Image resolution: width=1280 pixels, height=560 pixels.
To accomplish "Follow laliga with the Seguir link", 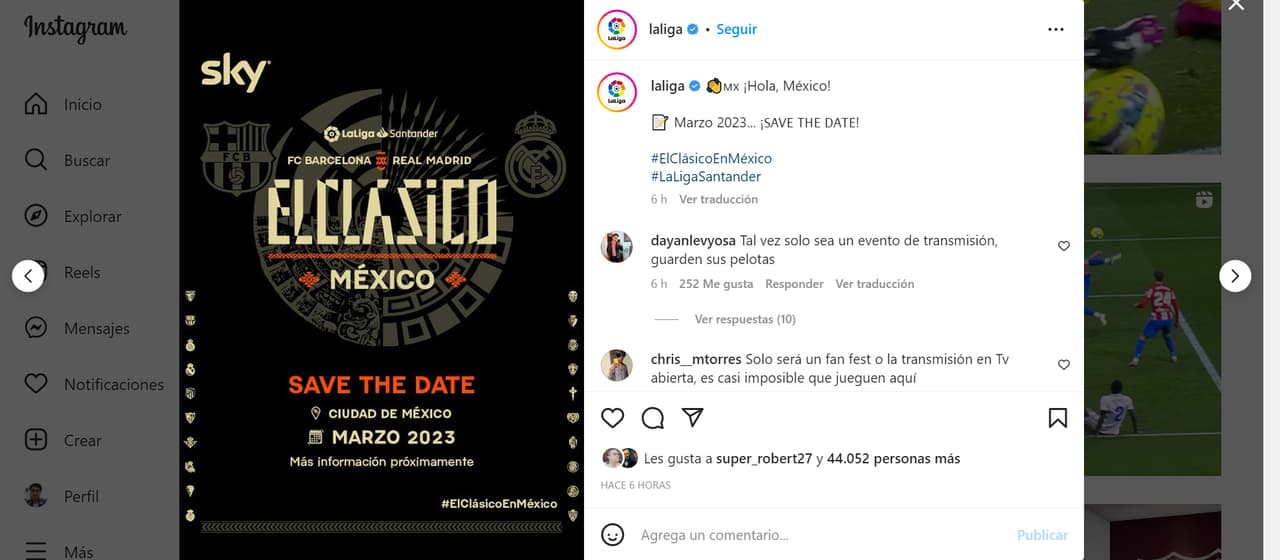I will (736, 29).
